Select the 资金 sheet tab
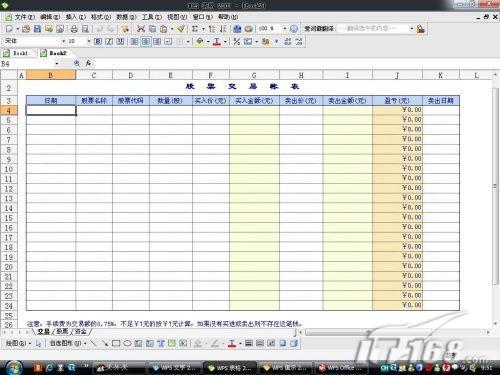 81,331
